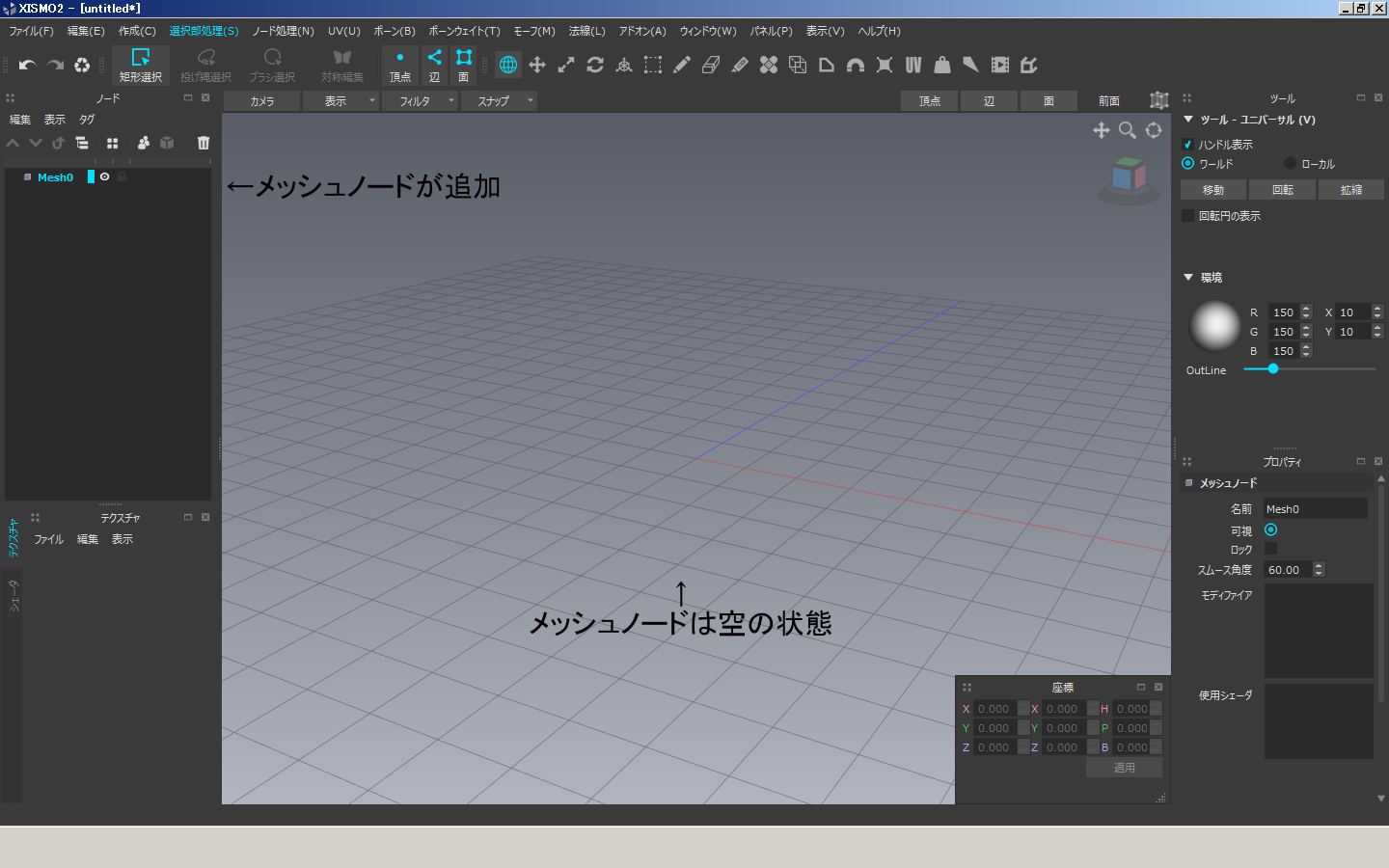Select the weight bag tool icon
Image resolution: width=1389 pixels, height=868 pixels.
tap(942, 65)
